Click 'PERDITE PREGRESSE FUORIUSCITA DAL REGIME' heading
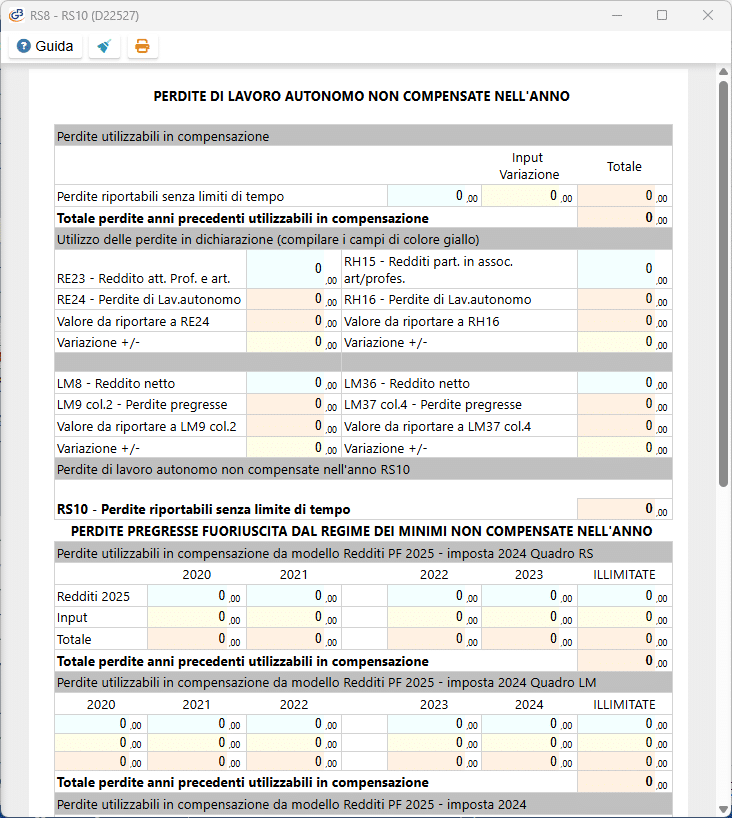The width and height of the screenshot is (732, 818). click(362, 531)
